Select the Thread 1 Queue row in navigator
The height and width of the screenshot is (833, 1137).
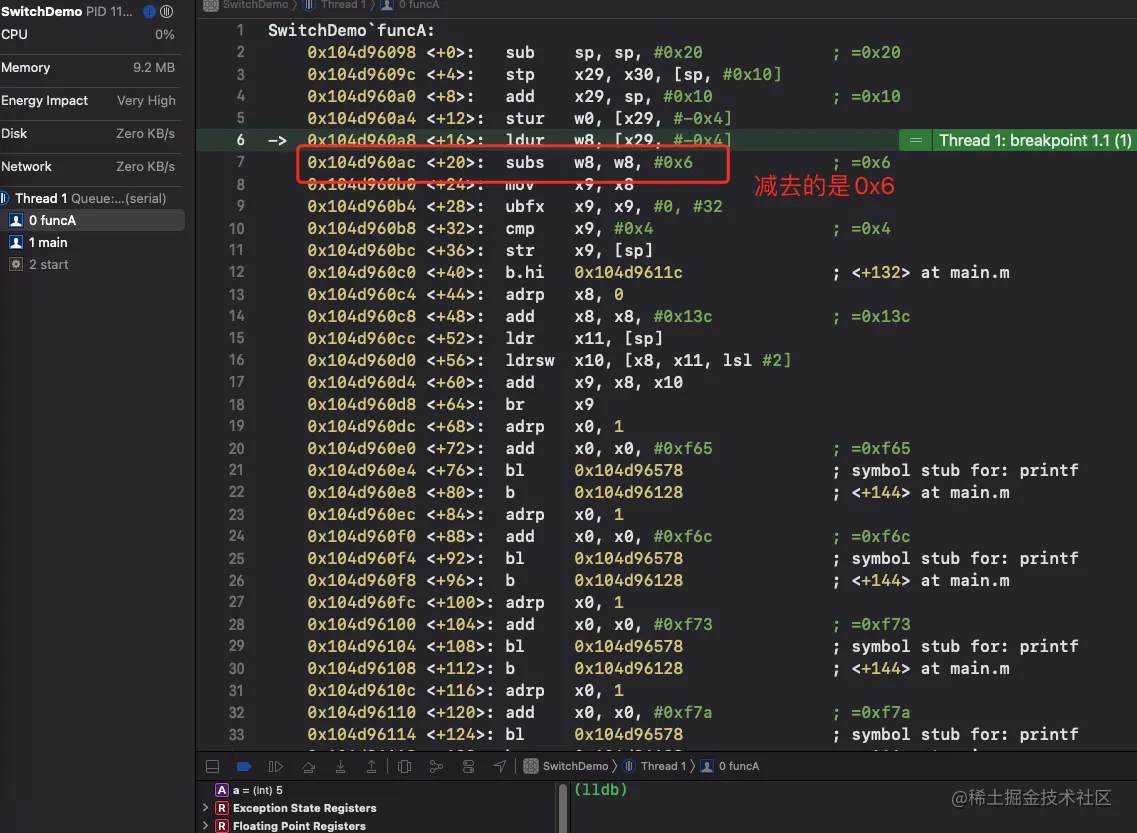[91, 199]
